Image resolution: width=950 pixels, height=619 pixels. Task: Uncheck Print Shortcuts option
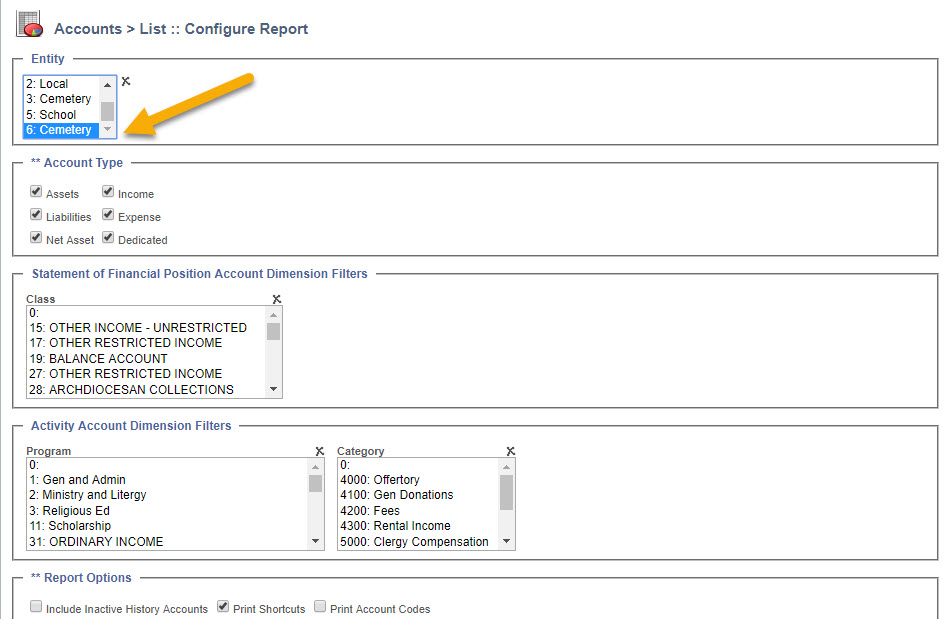coord(223,606)
